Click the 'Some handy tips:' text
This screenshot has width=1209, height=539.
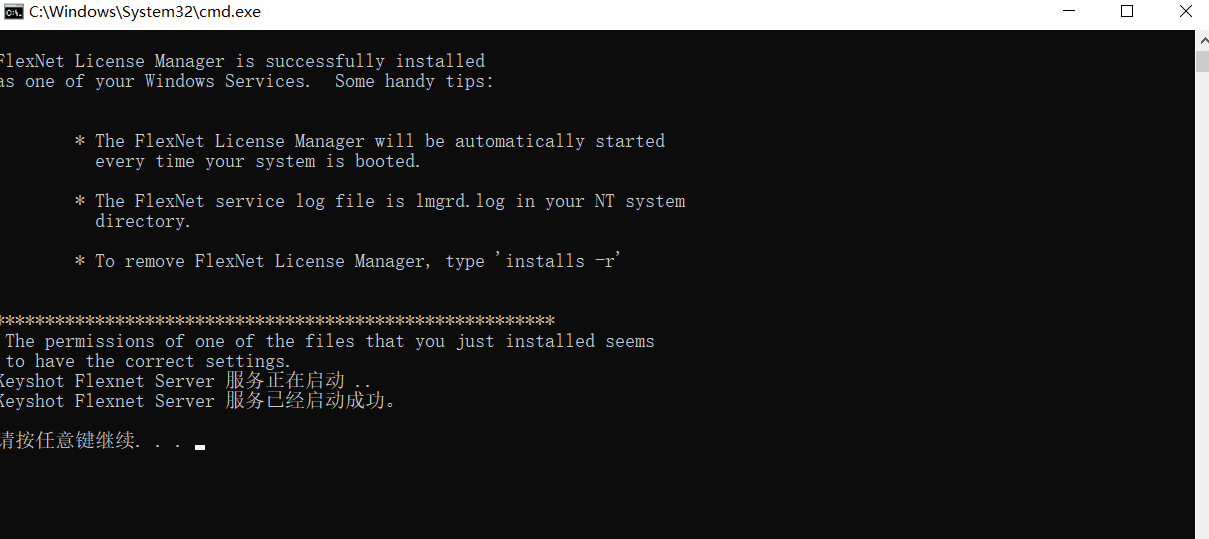click(414, 81)
